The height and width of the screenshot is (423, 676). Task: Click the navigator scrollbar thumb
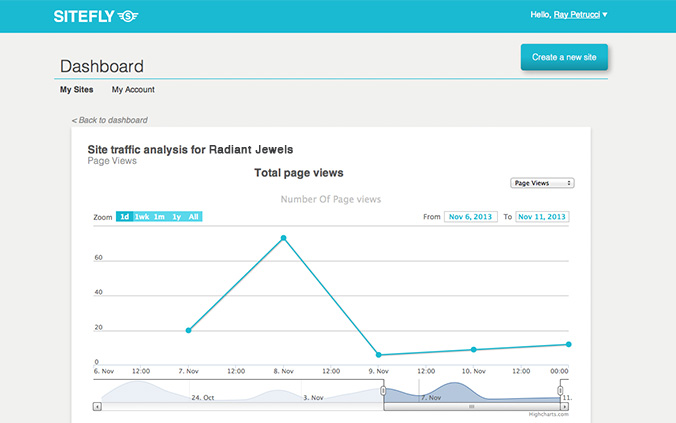[x=472, y=407]
